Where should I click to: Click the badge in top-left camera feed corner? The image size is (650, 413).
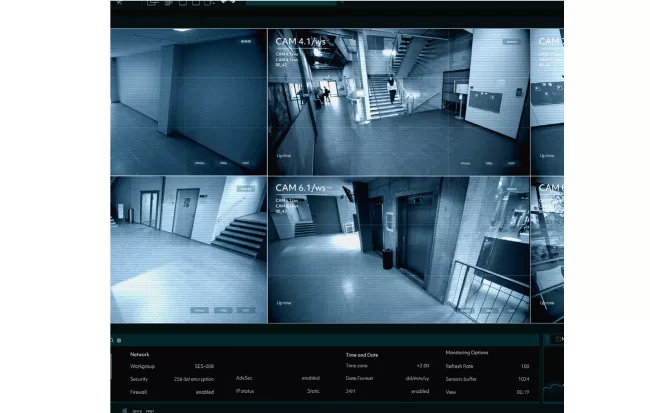pos(245,42)
